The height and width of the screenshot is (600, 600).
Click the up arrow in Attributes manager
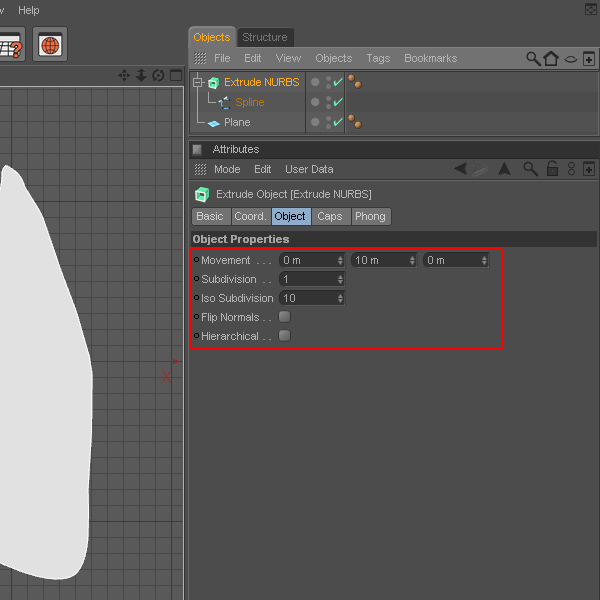click(504, 169)
